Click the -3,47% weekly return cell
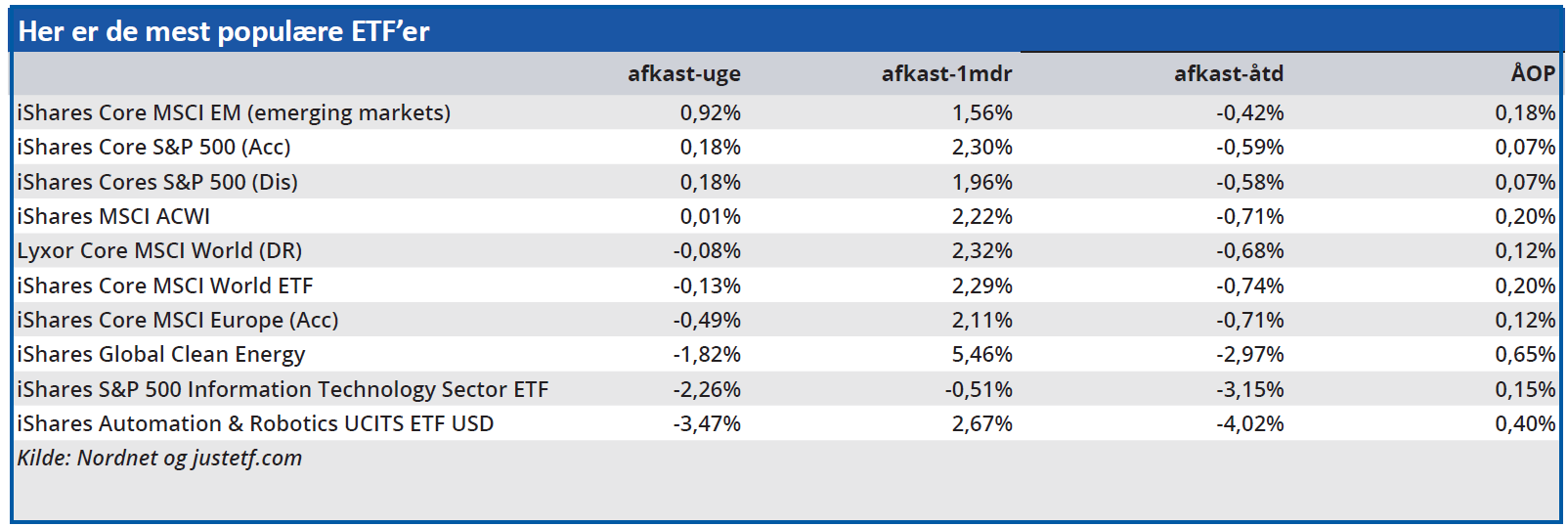This screenshot has height=527, width=1568. [x=706, y=424]
